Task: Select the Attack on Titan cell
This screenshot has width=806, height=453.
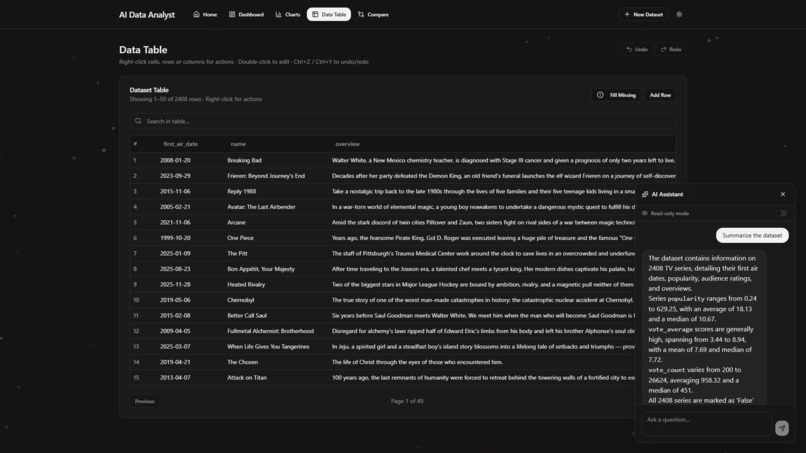Action: [x=247, y=377]
